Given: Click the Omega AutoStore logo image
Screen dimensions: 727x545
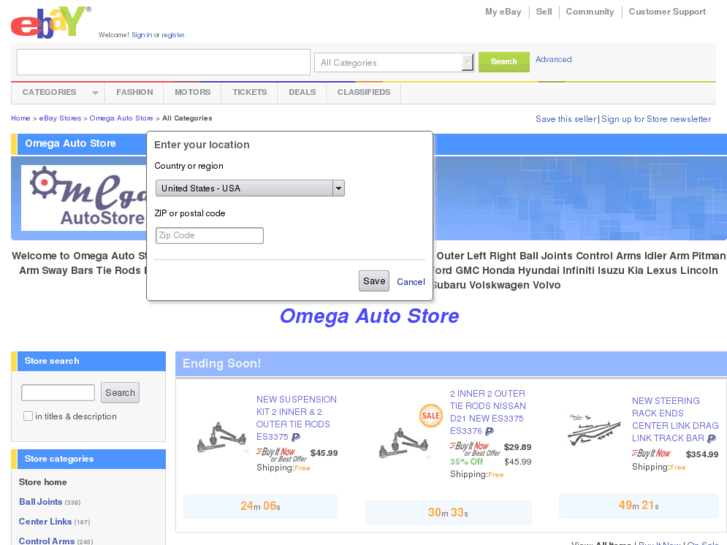Looking at the screenshot, I should (84, 198).
